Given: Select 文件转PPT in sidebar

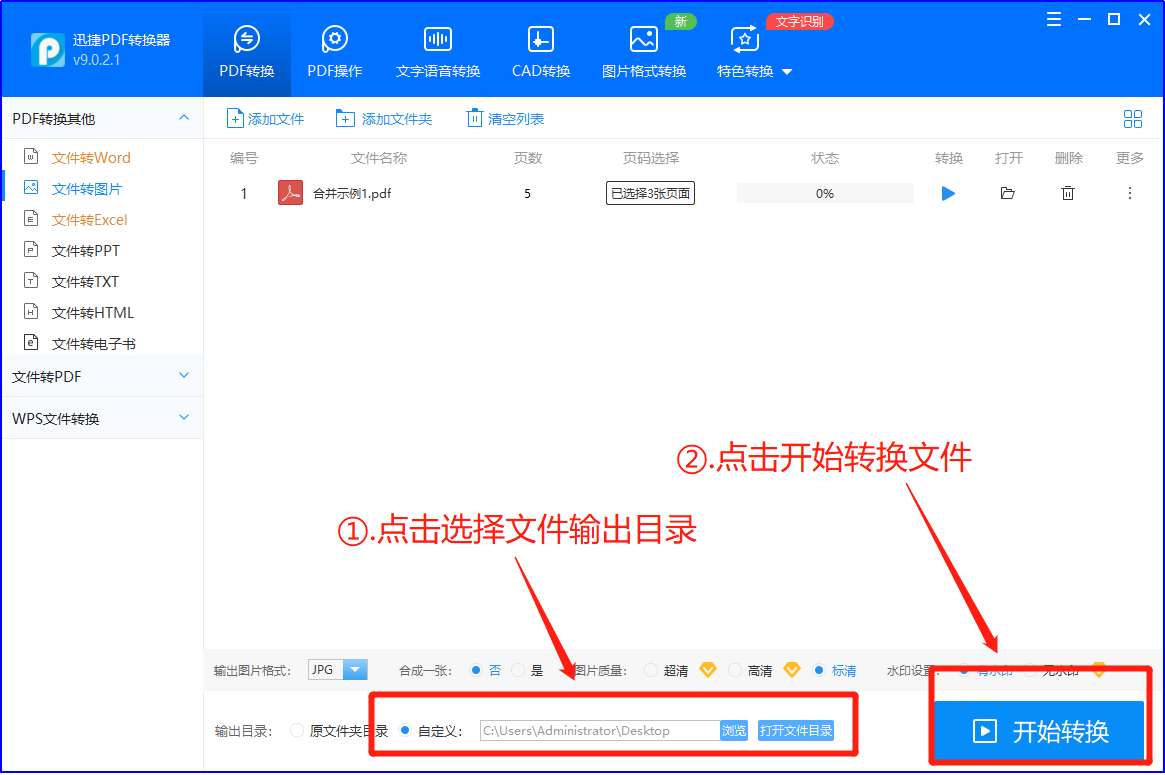Looking at the screenshot, I should [85, 251].
